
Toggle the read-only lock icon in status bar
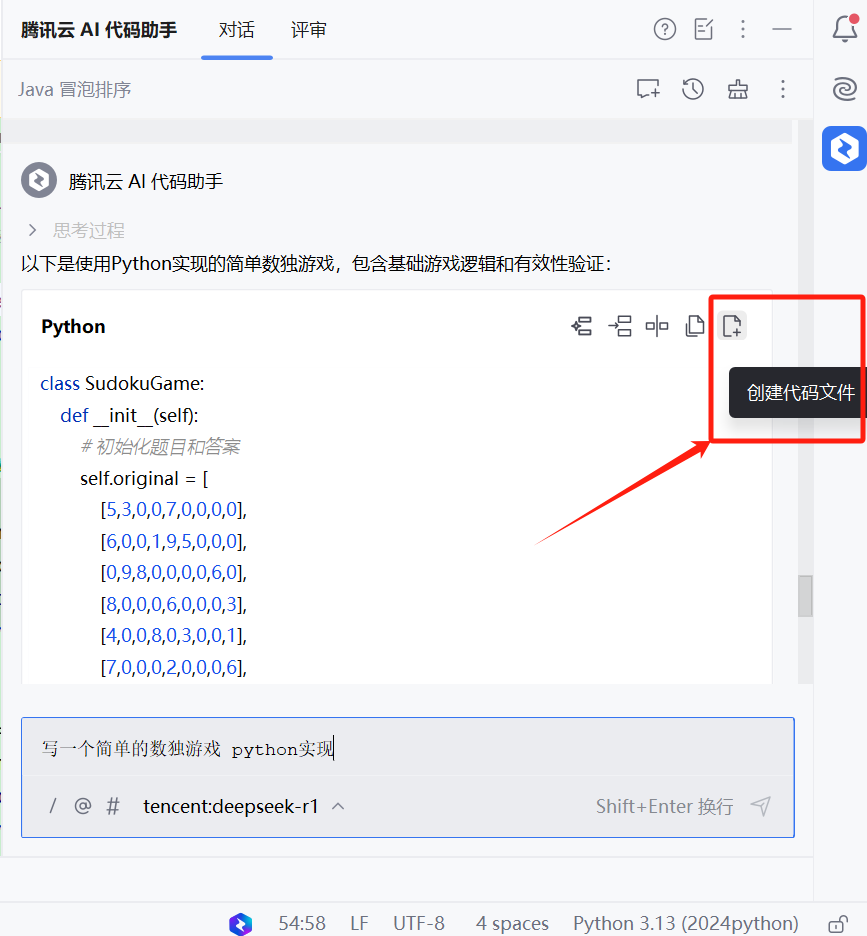[x=838, y=923]
